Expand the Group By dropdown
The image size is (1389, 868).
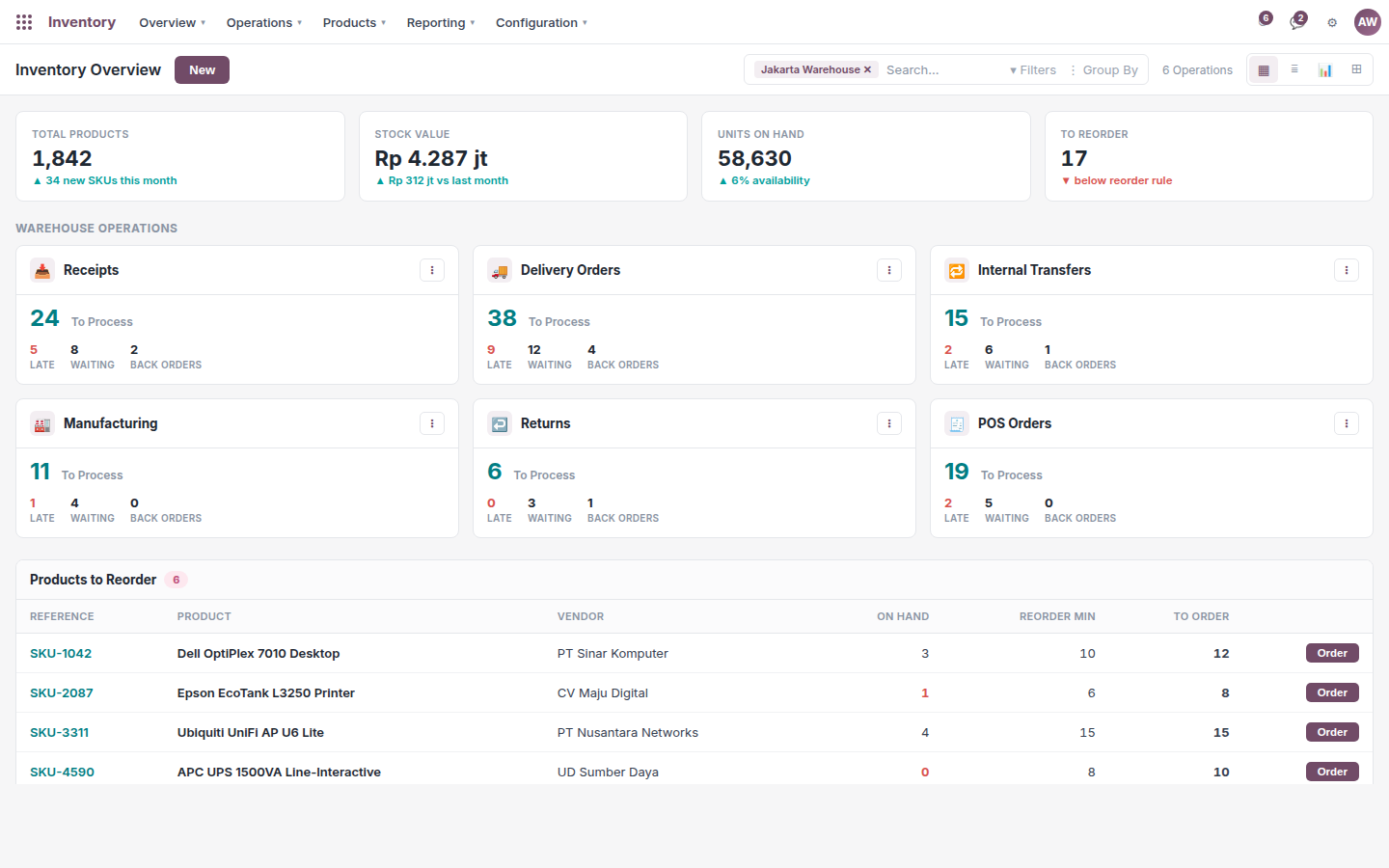pos(1104,69)
